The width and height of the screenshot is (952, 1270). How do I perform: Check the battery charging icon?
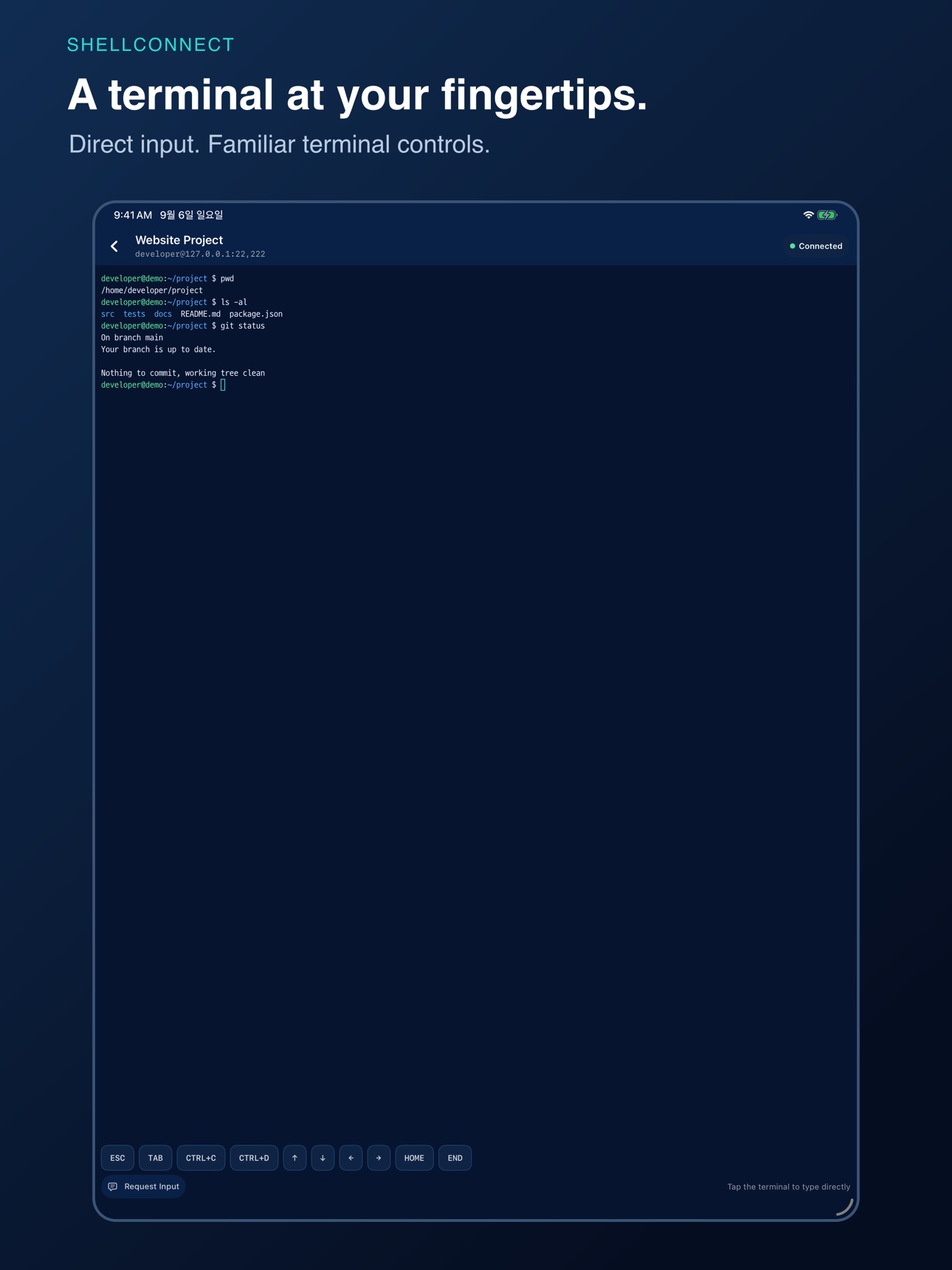click(x=827, y=215)
